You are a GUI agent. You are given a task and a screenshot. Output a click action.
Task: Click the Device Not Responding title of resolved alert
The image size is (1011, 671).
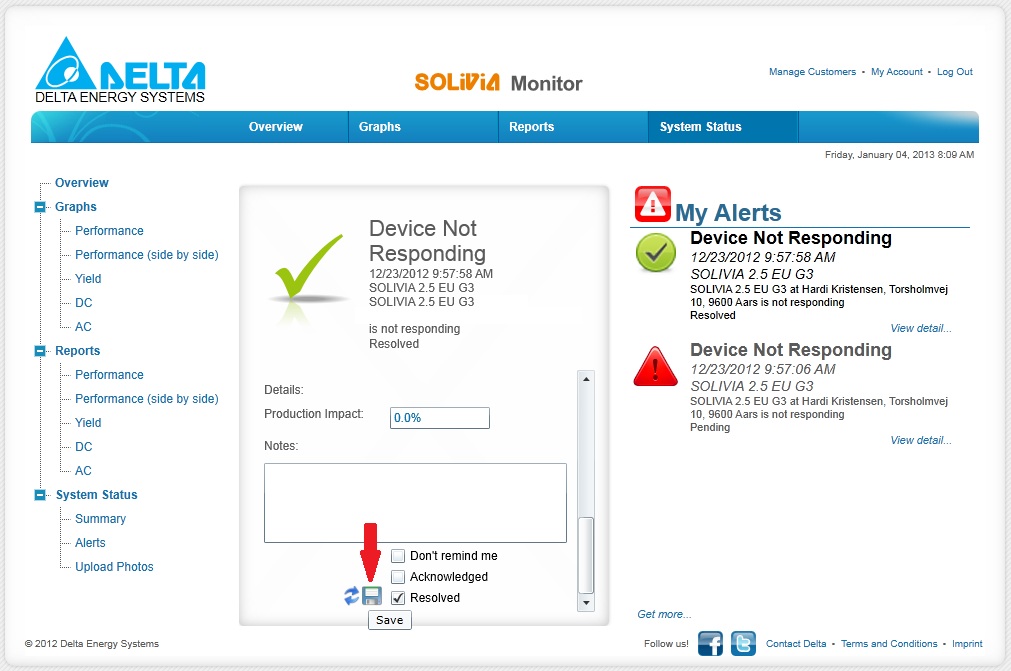click(791, 238)
